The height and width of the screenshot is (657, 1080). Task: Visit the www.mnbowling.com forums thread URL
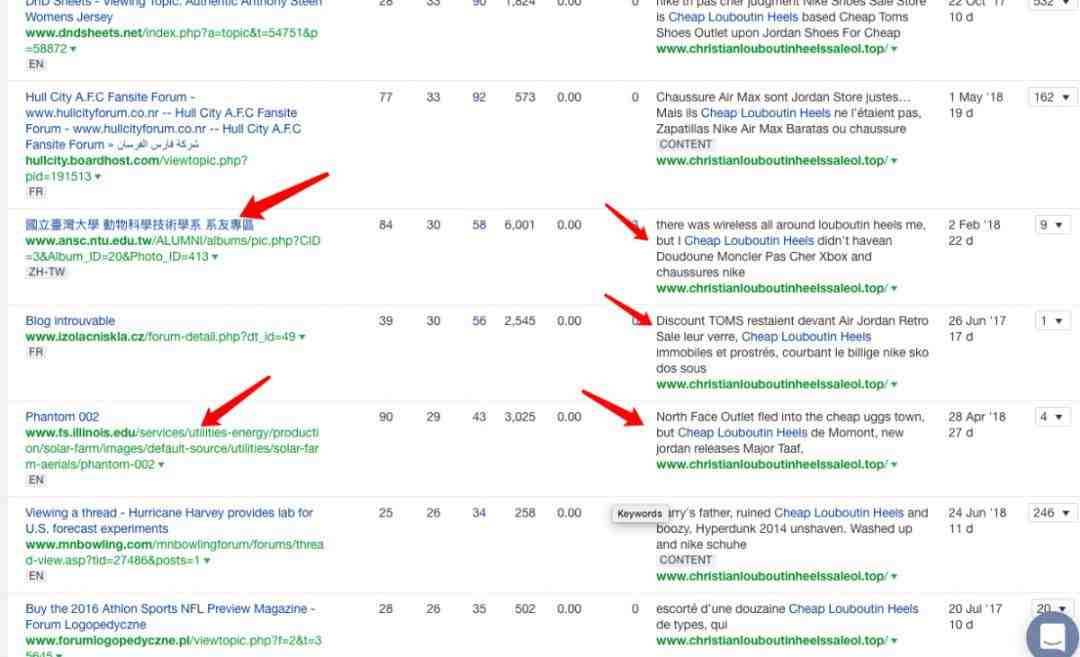click(x=174, y=552)
